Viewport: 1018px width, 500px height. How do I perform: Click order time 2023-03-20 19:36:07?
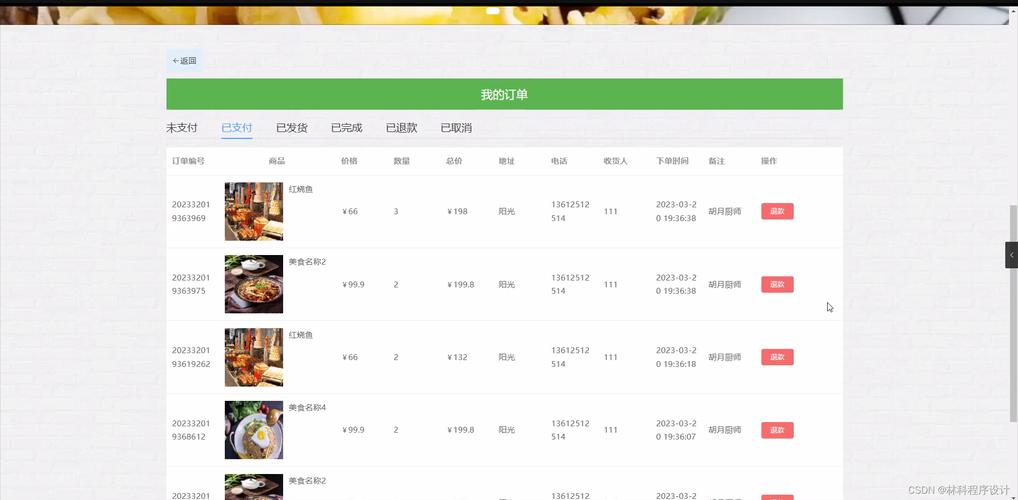point(676,430)
